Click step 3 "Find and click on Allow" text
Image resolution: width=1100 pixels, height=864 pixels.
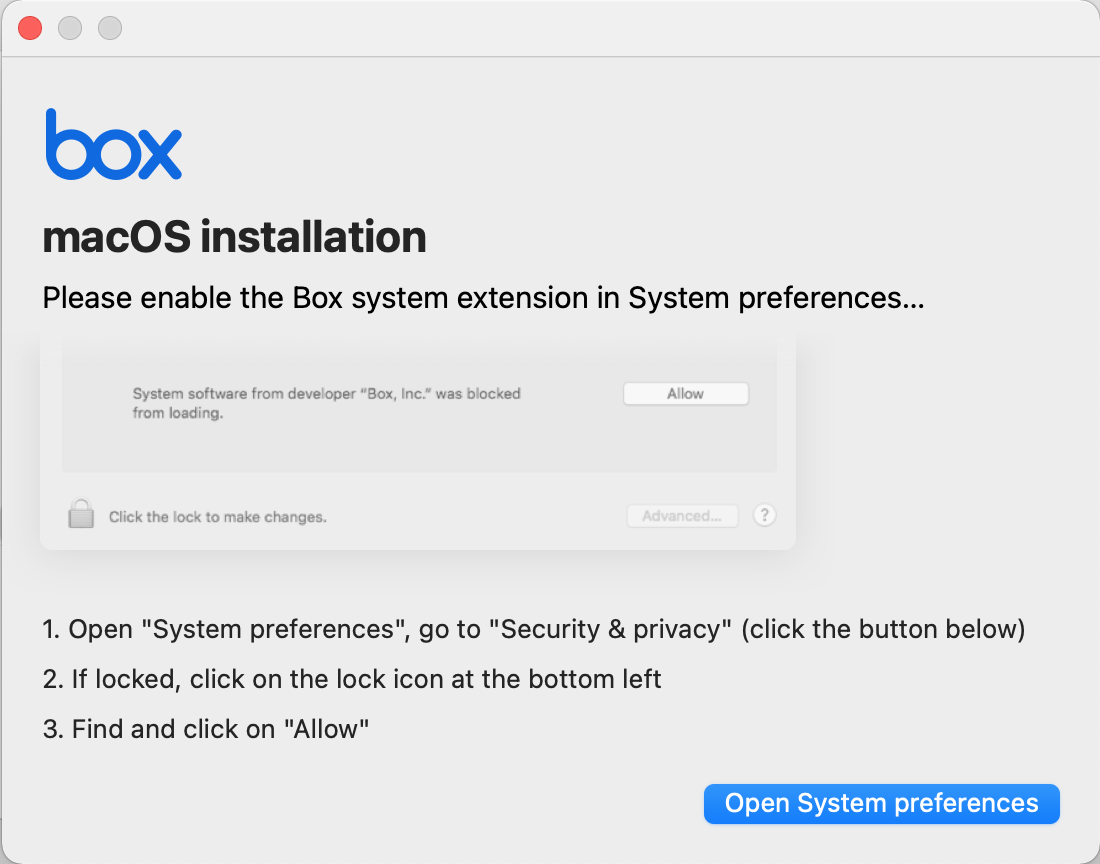tap(206, 729)
